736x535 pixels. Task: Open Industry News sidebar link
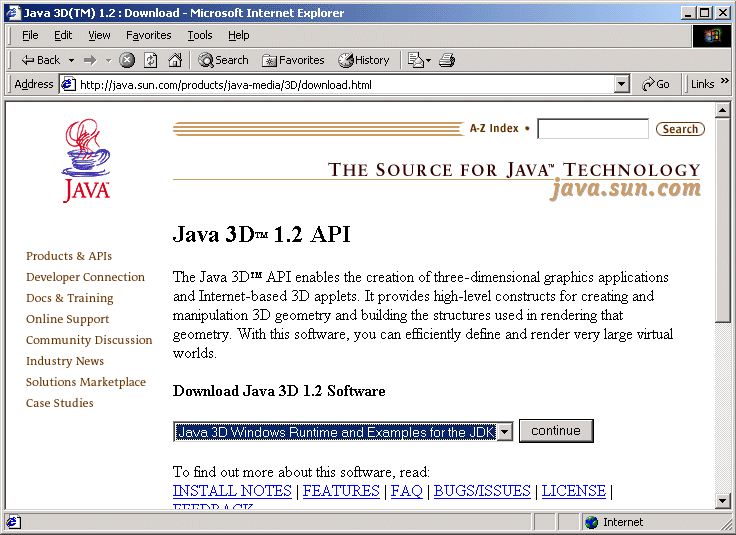65,361
